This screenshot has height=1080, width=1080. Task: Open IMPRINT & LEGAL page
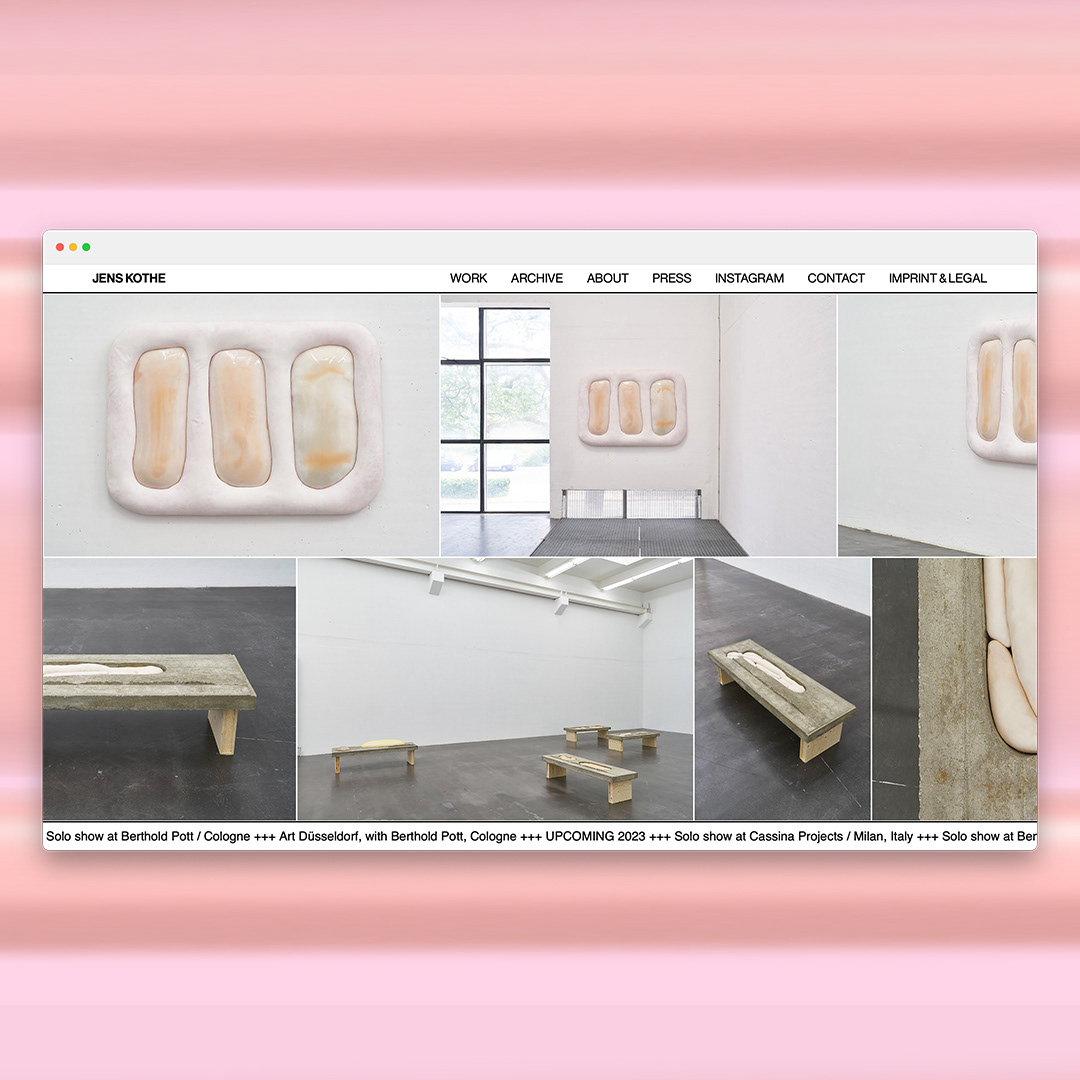point(937,278)
